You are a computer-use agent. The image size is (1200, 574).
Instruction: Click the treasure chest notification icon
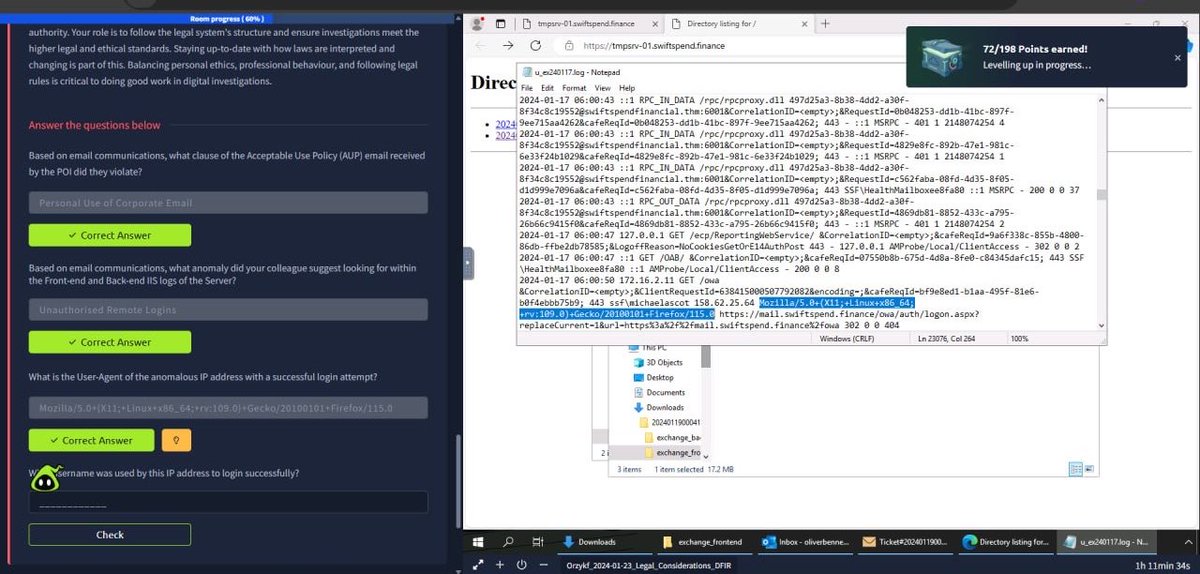[942, 56]
